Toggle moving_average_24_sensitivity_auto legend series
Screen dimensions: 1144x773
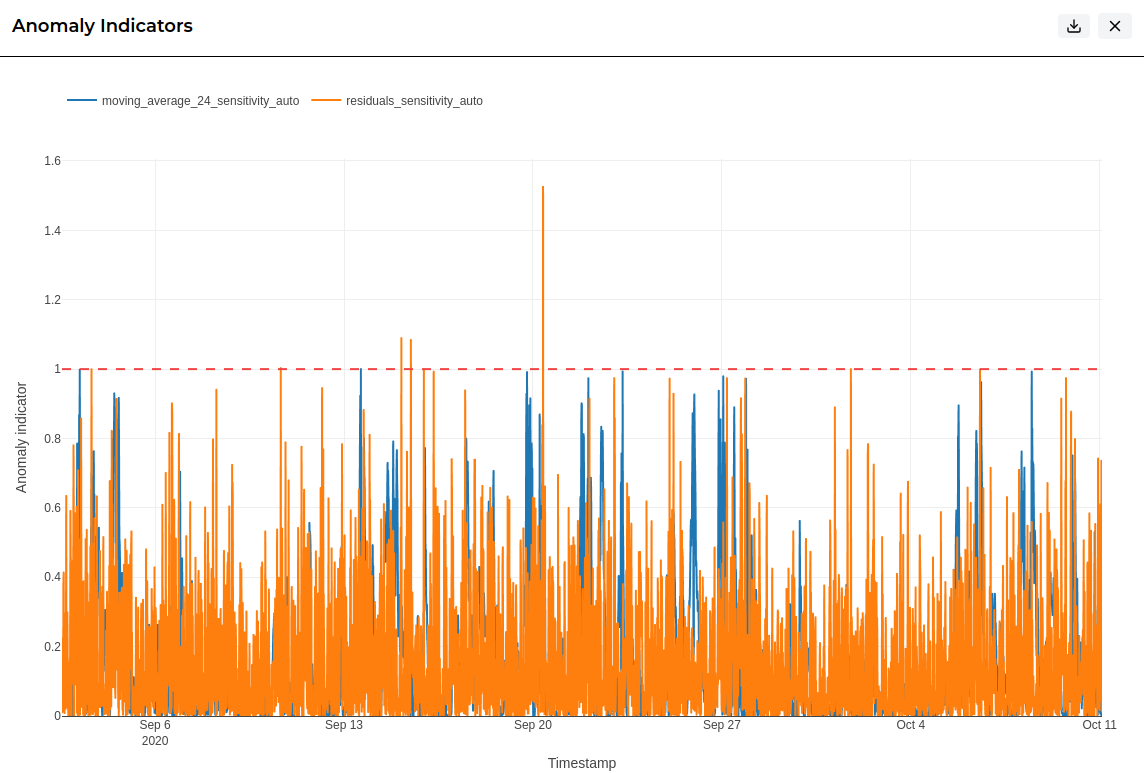(x=184, y=101)
